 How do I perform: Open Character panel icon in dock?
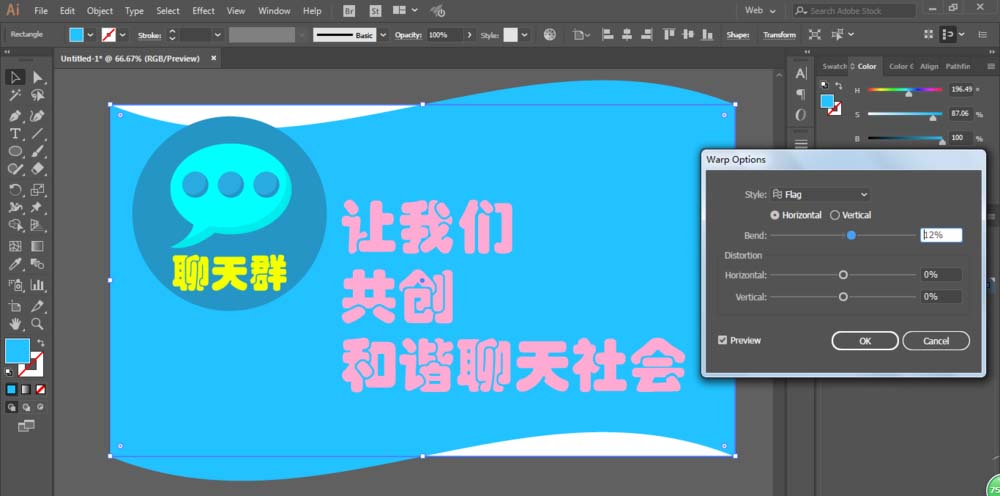pyautogui.click(x=801, y=74)
